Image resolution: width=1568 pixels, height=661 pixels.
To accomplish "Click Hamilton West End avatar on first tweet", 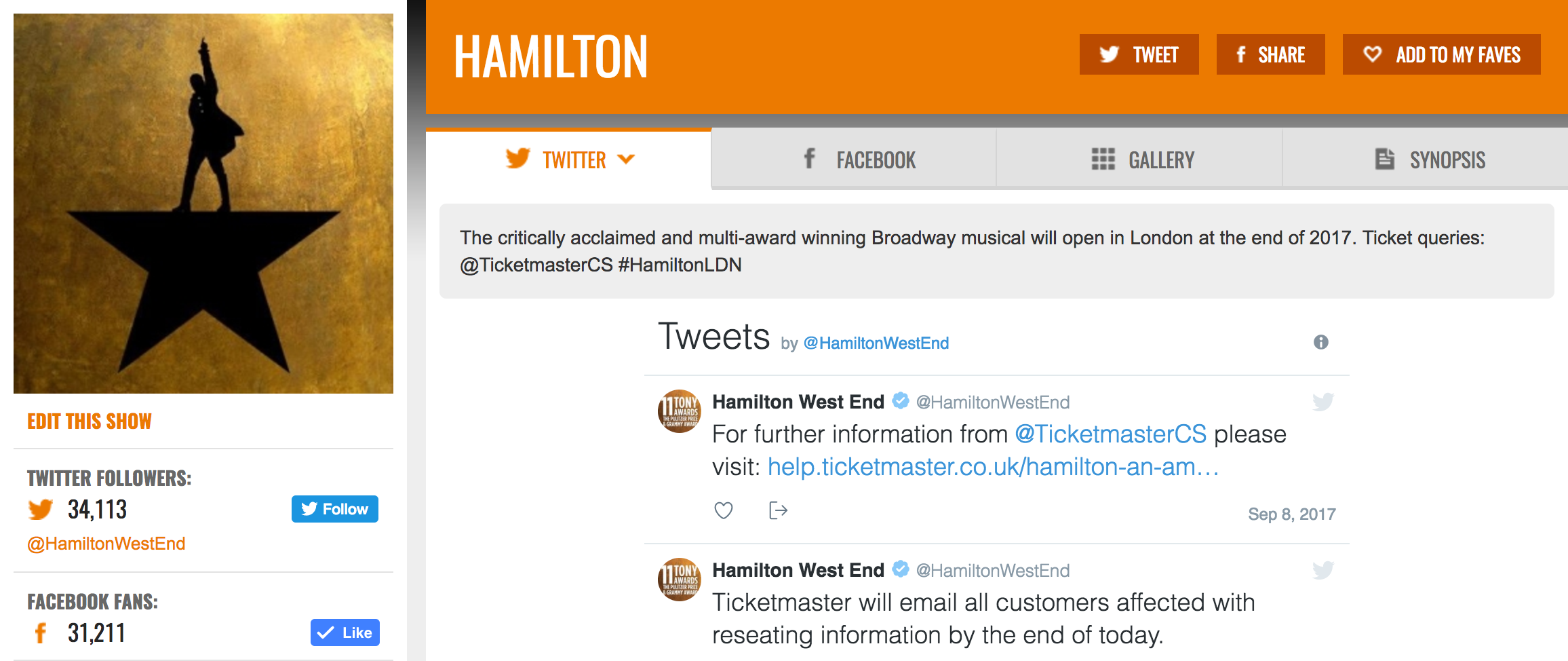I will click(680, 411).
